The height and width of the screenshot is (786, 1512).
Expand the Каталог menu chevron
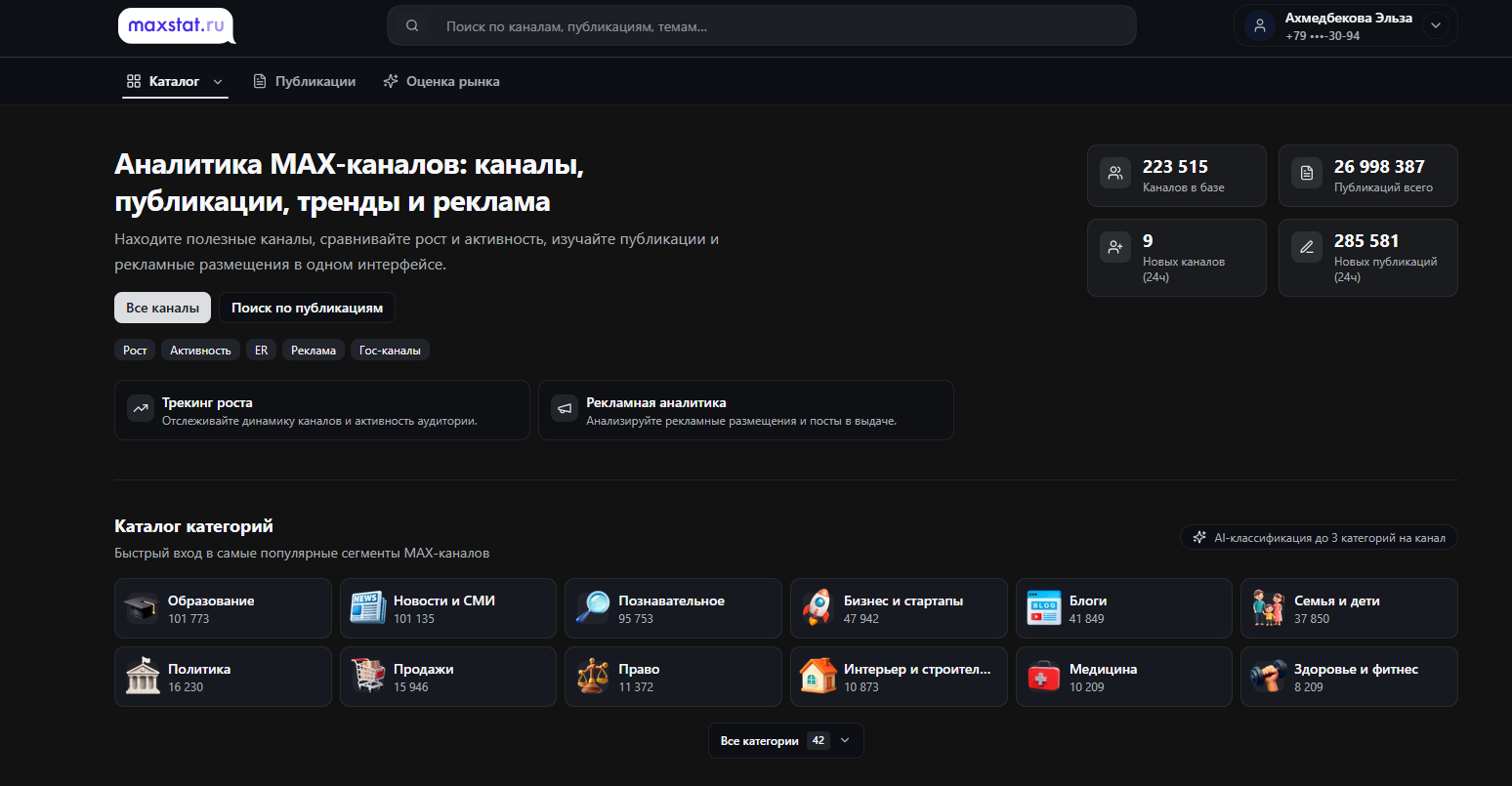pos(218,82)
